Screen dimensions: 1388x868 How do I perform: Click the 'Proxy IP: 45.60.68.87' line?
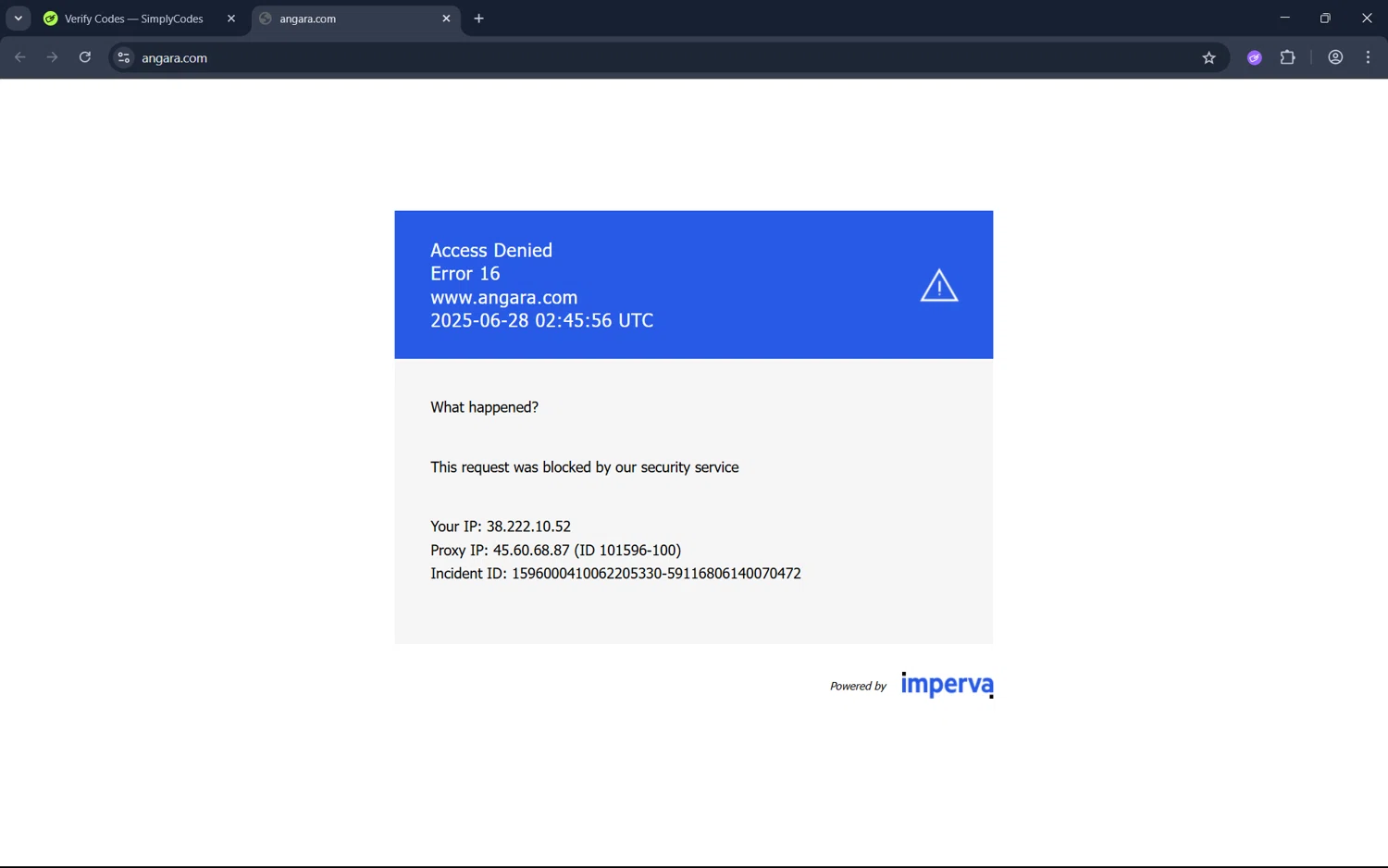coord(556,550)
